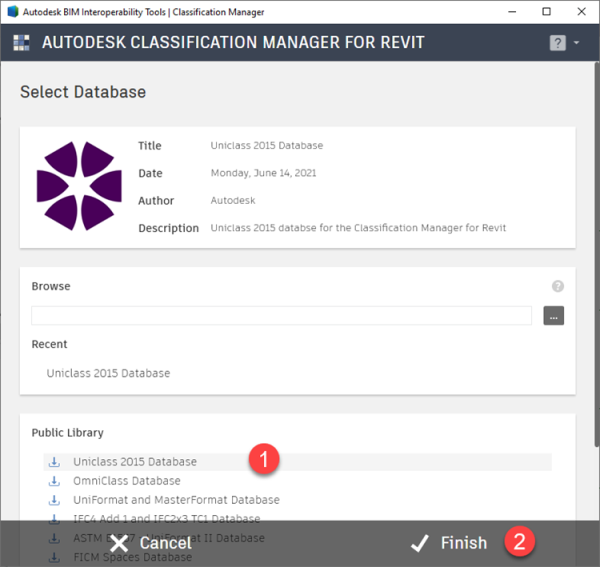Expand the help dropdown arrow in header
Viewport: 600px width, 567px height.
point(577,43)
